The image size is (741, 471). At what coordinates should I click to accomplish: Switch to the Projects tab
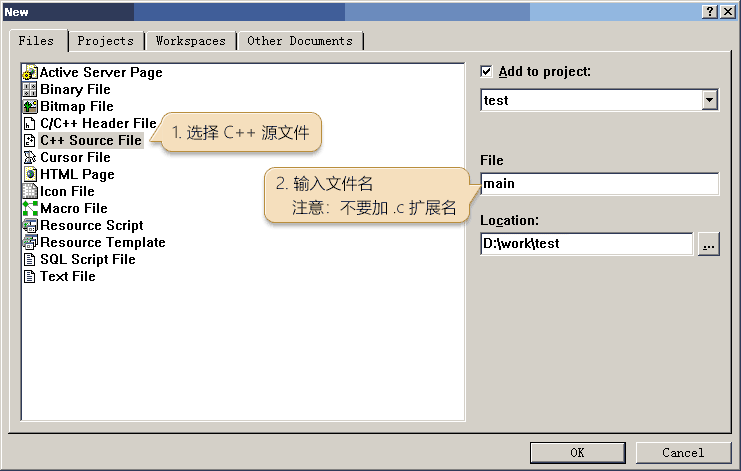point(105,41)
